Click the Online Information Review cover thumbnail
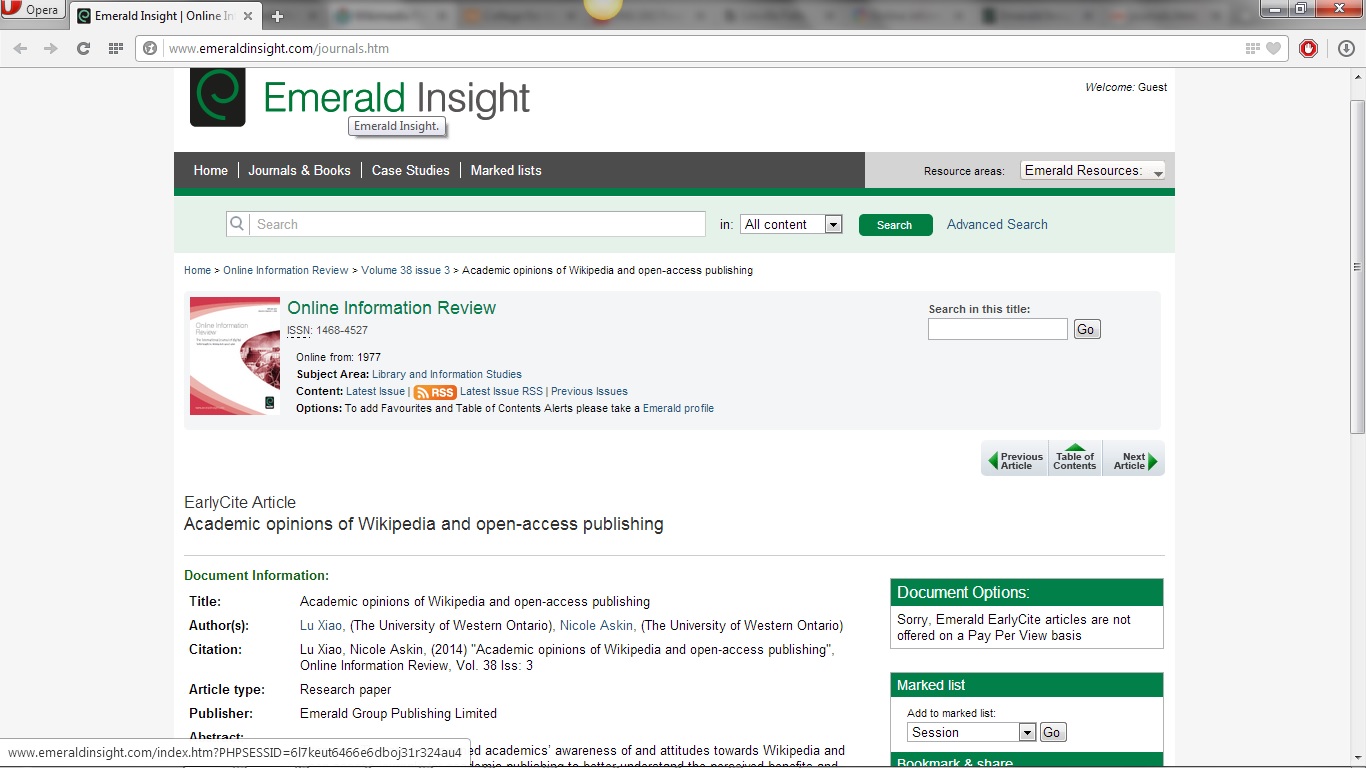Image resolution: width=1366 pixels, height=768 pixels. (235, 356)
